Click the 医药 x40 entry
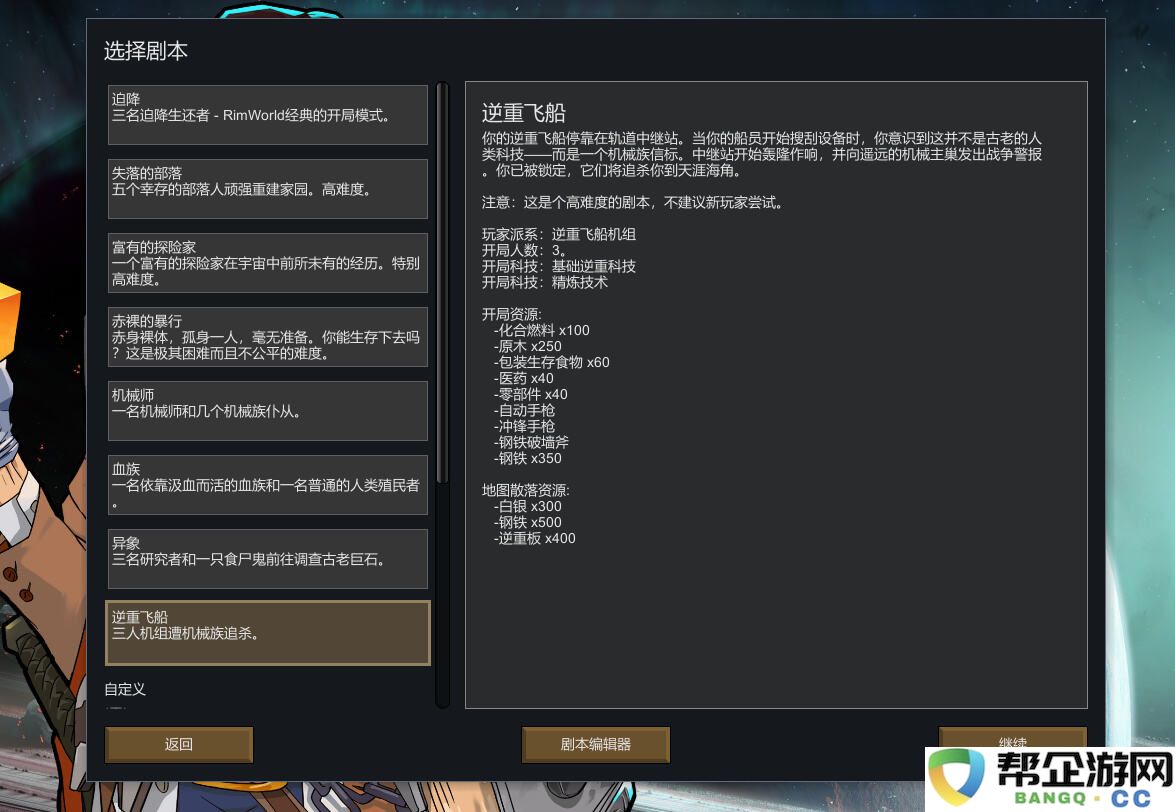1175x812 pixels. click(x=523, y=378)
